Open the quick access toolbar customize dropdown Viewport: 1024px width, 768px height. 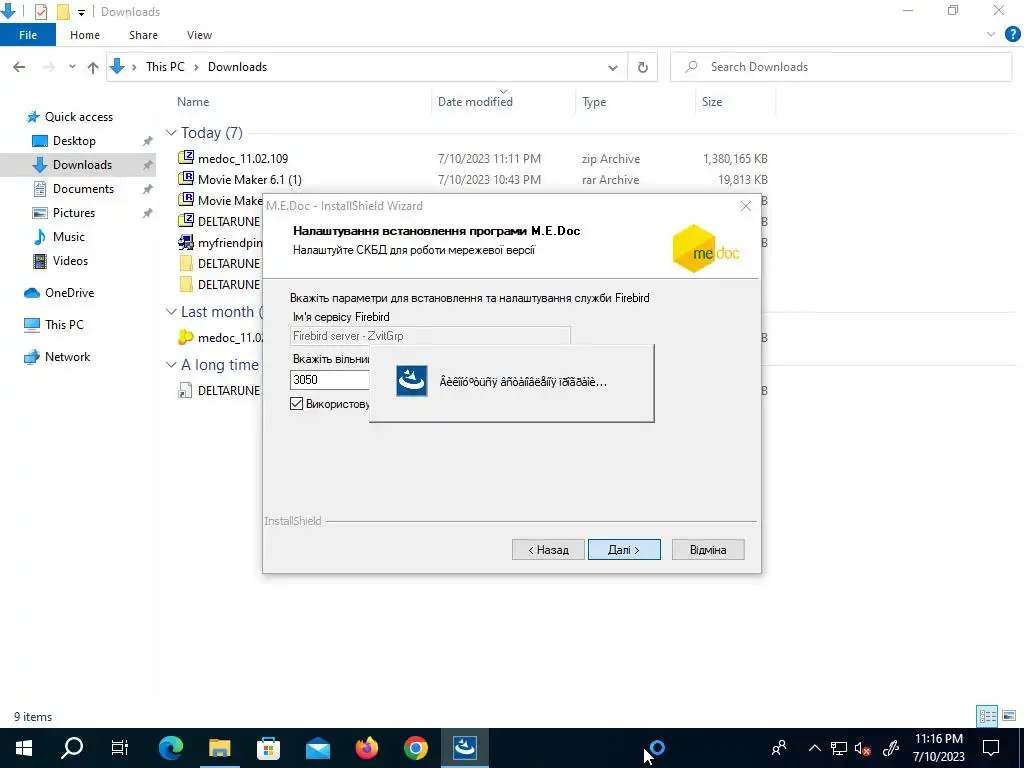pyautogui.click(x=81, y=12)
